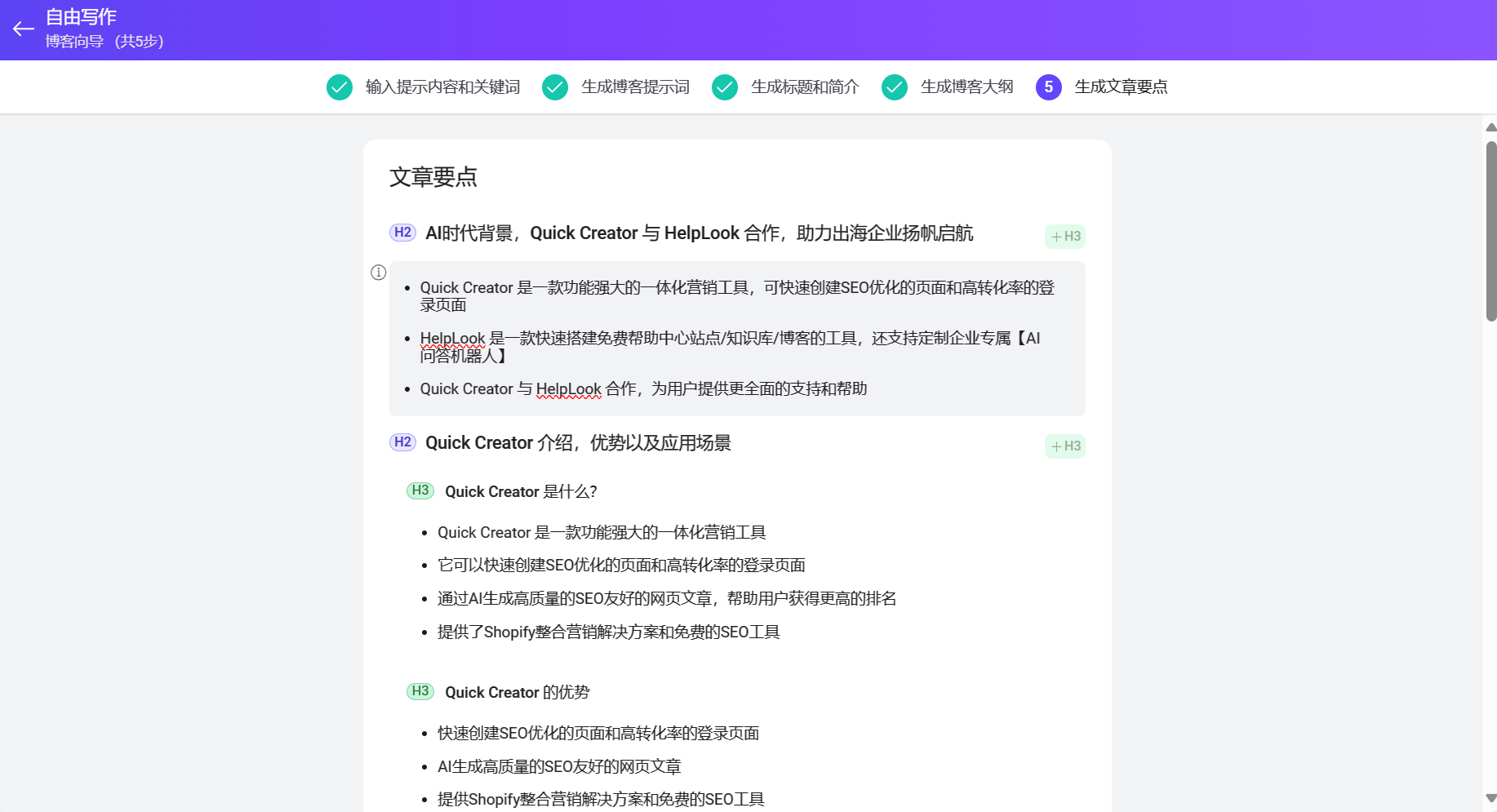The width and height of the screenshot is (1497, 812).
Task: Click the green check for 生成博客大纲 step
Action: (x=895, y=87)
